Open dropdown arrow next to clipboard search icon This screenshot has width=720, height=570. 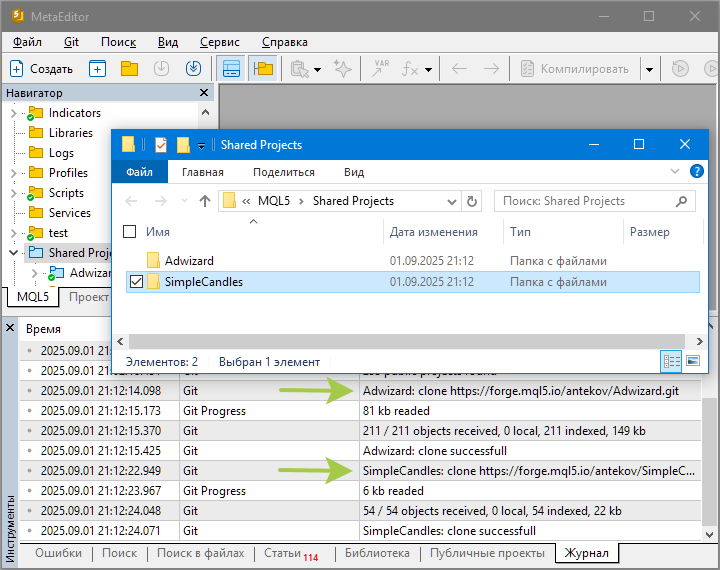click(x=317, y=70)
